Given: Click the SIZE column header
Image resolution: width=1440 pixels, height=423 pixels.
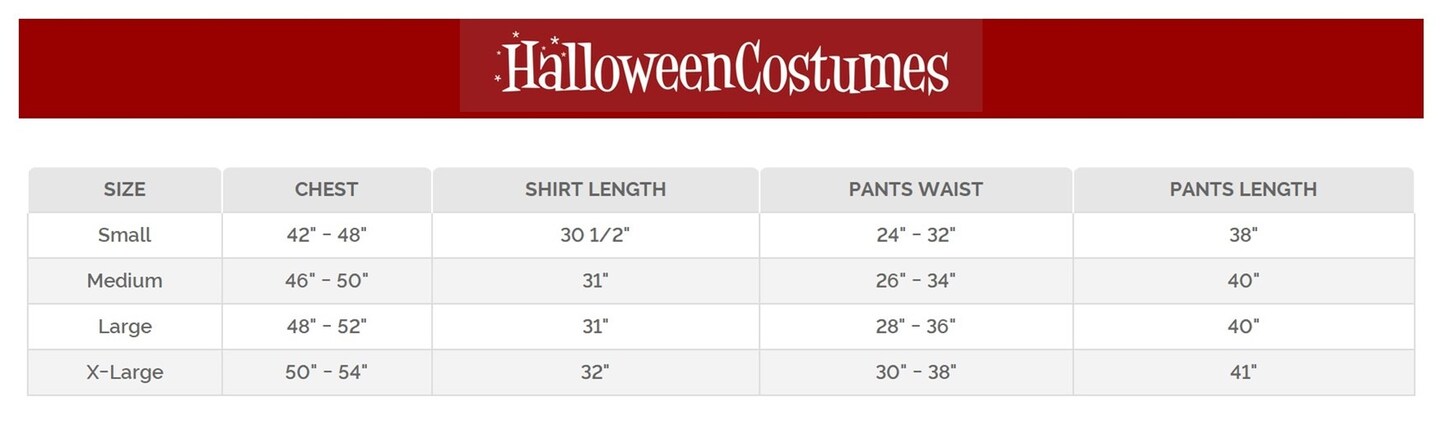Looking at the screenshot, I should pos(125,189).
